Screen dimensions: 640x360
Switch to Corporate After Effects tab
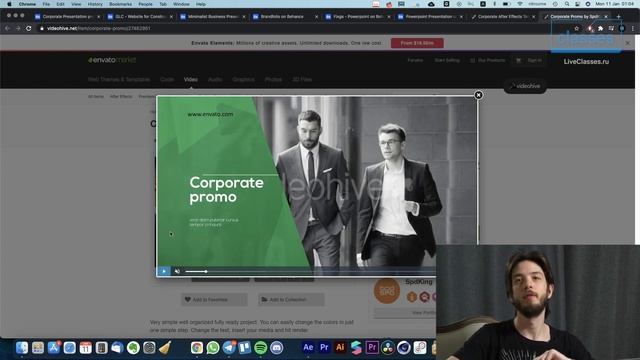tap(504, 17)
